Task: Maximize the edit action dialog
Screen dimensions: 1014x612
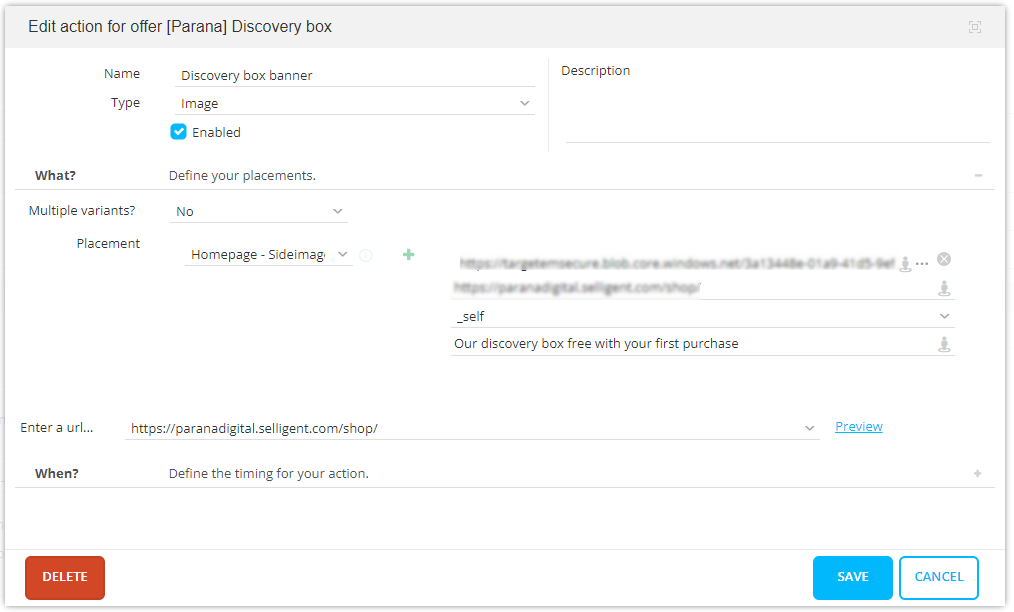Action: 974,27
